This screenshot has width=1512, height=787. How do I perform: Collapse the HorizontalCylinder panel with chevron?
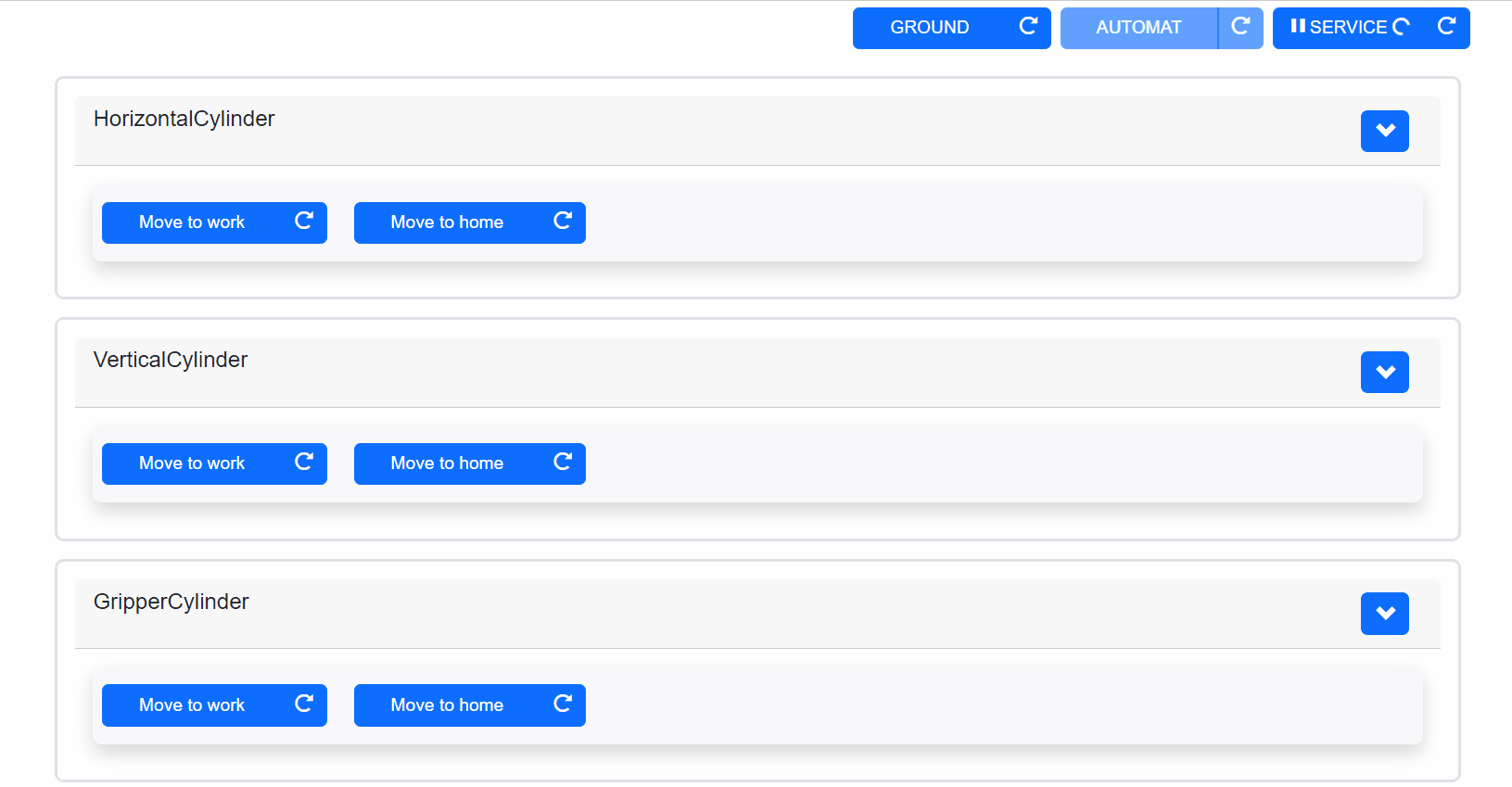tap(1385, 131)
